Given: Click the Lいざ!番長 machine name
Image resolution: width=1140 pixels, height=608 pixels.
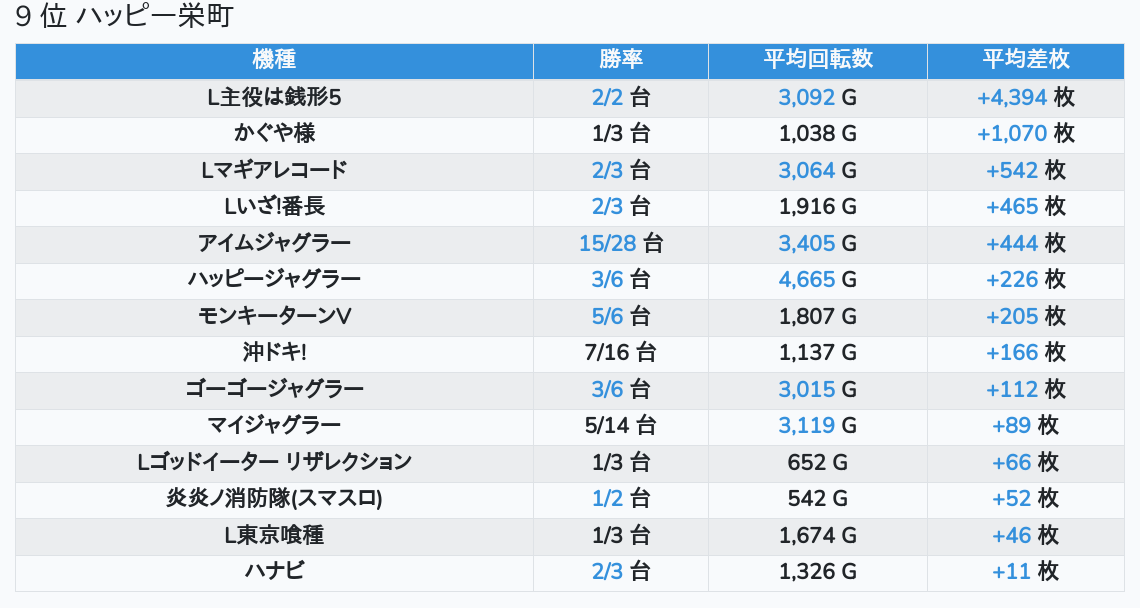Looking at the screenshot, I should pyautogui.click(x=274, y=207).
